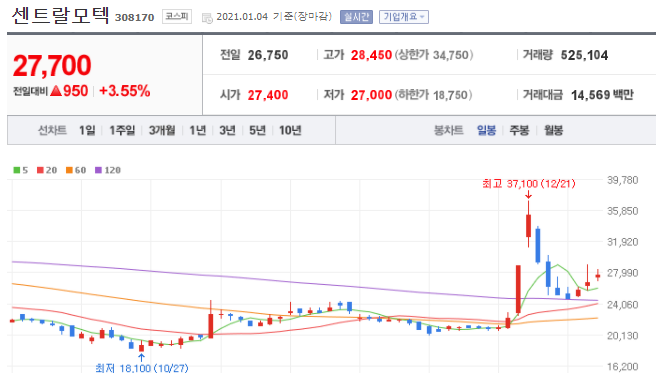Select the 3개월 line chart period
Screen dimensions: 656x373
(x=162, y=130)
